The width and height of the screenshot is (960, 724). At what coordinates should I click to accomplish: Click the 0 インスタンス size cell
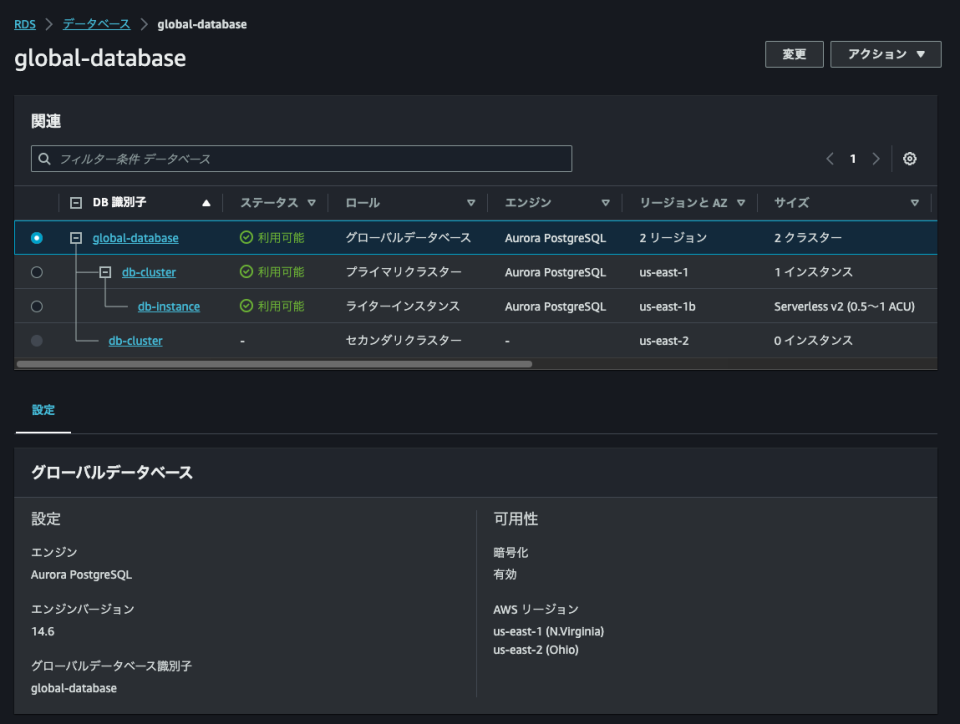coord(813,340)
